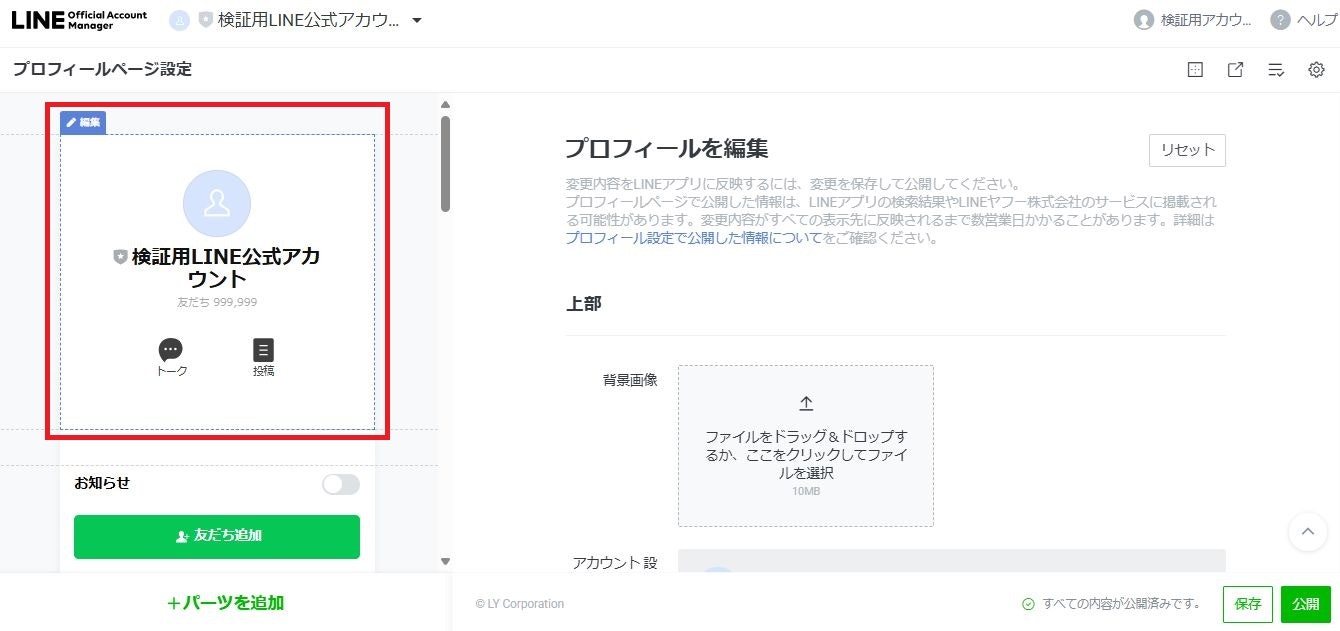Click the account avatar in the header

coord(180,20)
